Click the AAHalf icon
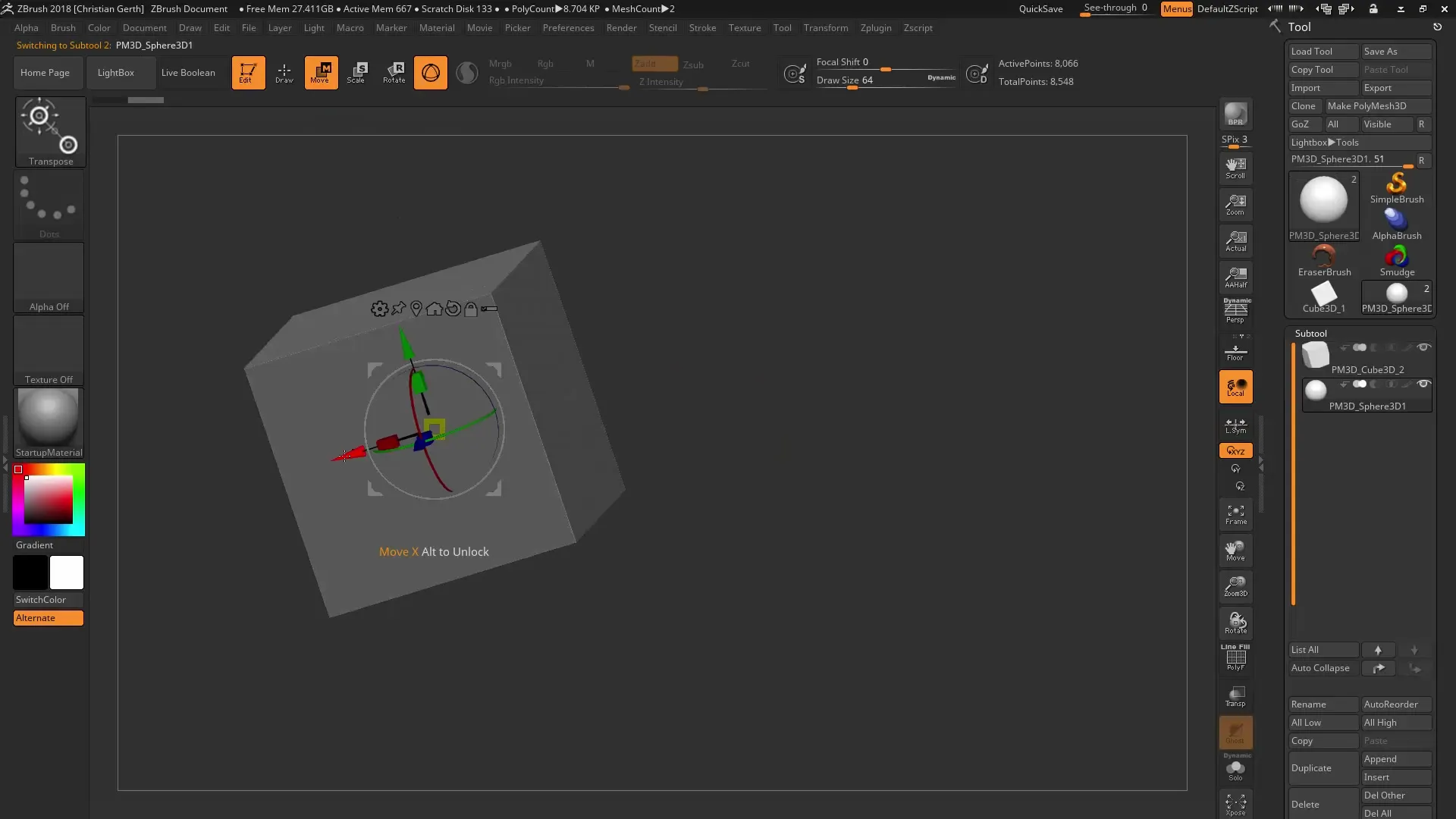Viewport: 1456px width, 819px height. click(x=1235, y=277)
